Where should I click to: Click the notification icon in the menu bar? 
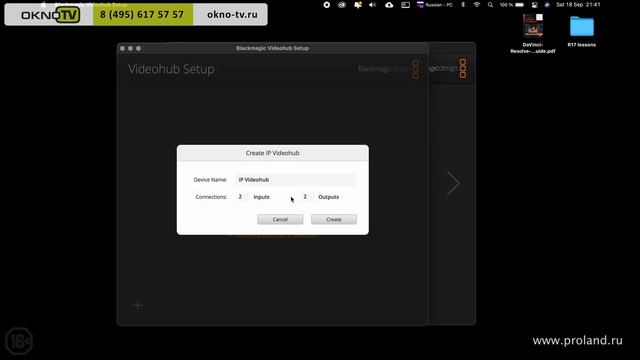(x=358, y=5)
